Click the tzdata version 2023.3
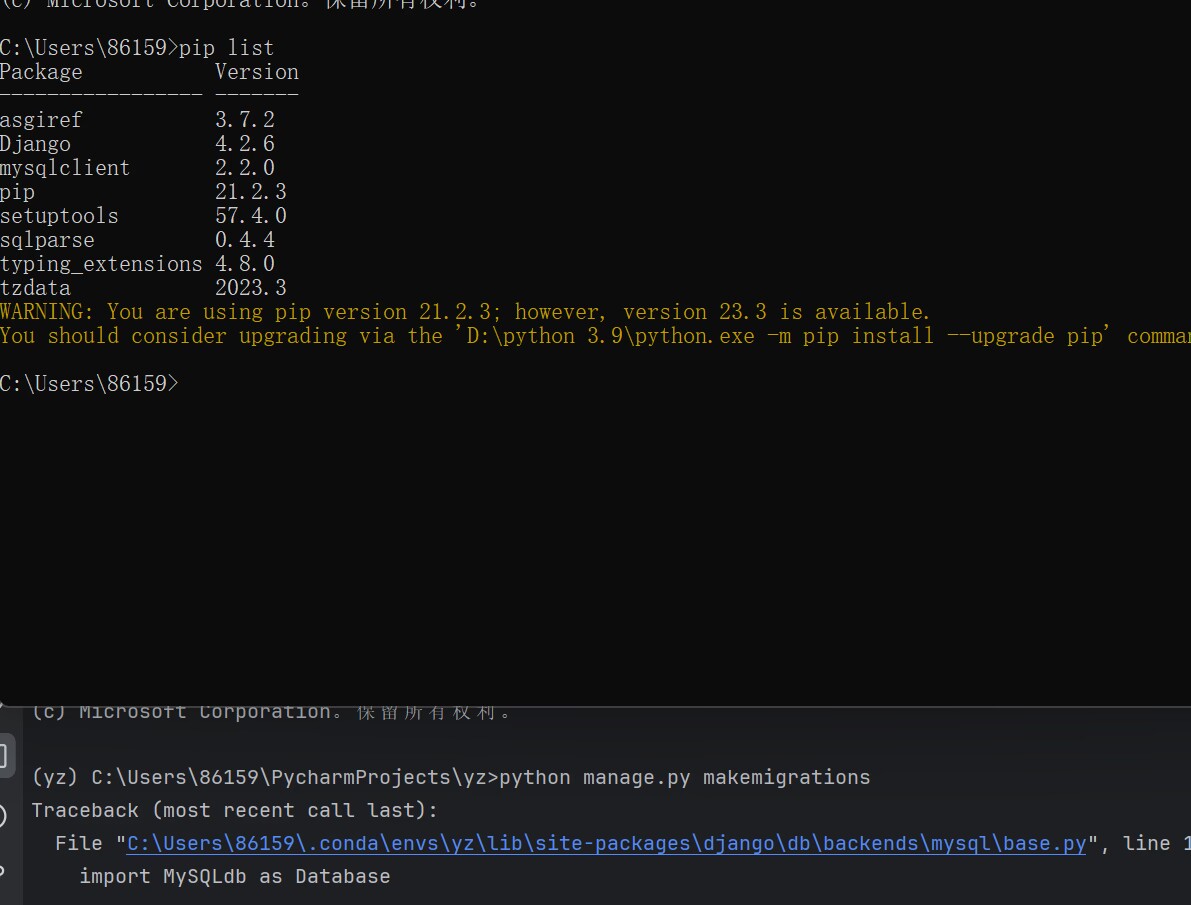This screenshot has width=1191, height=905. coord(250,288)
